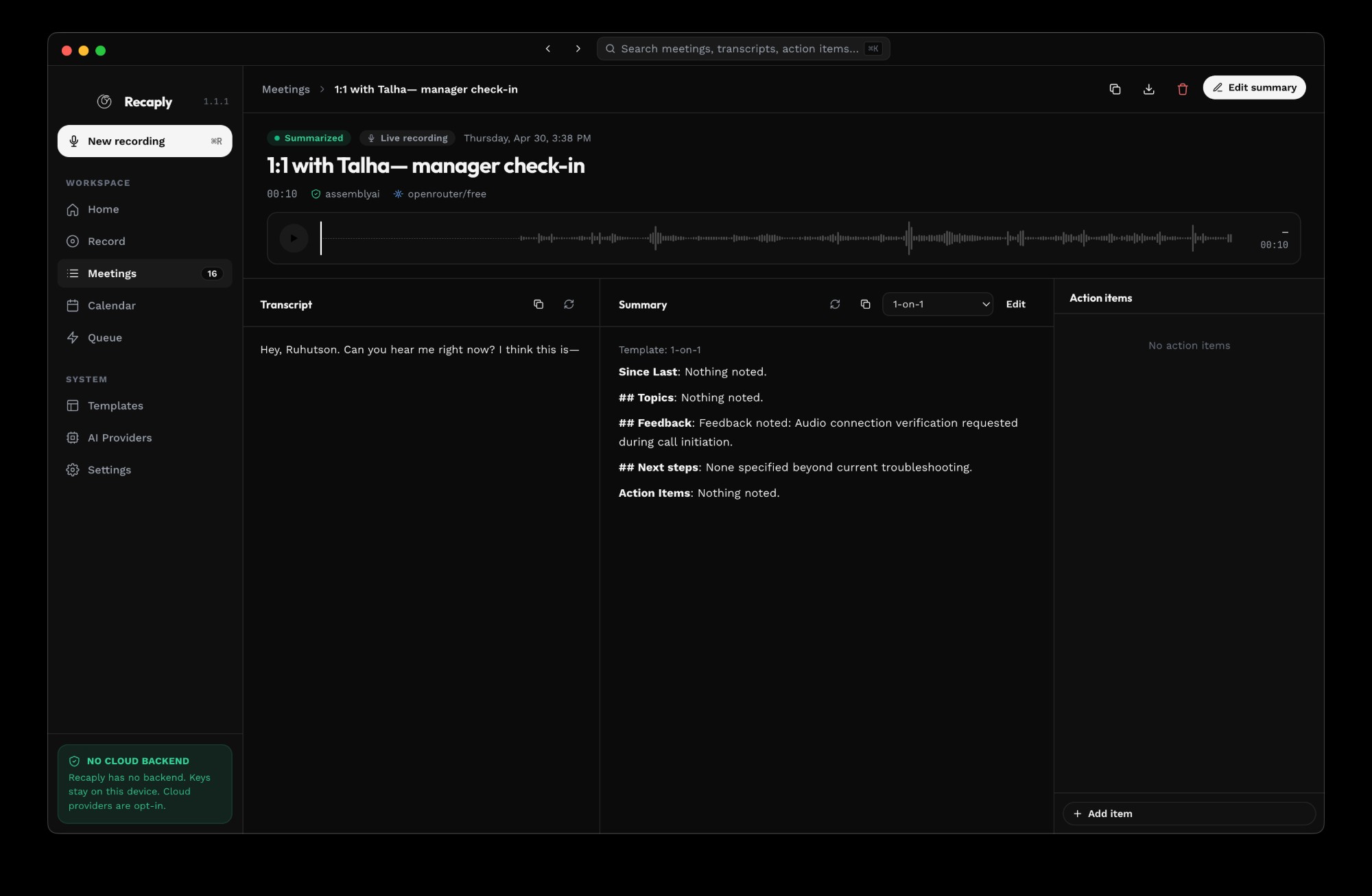This screenshot has width=1372, height=896.
Task: Click the meeting title heading
Action: pos(425,165)
